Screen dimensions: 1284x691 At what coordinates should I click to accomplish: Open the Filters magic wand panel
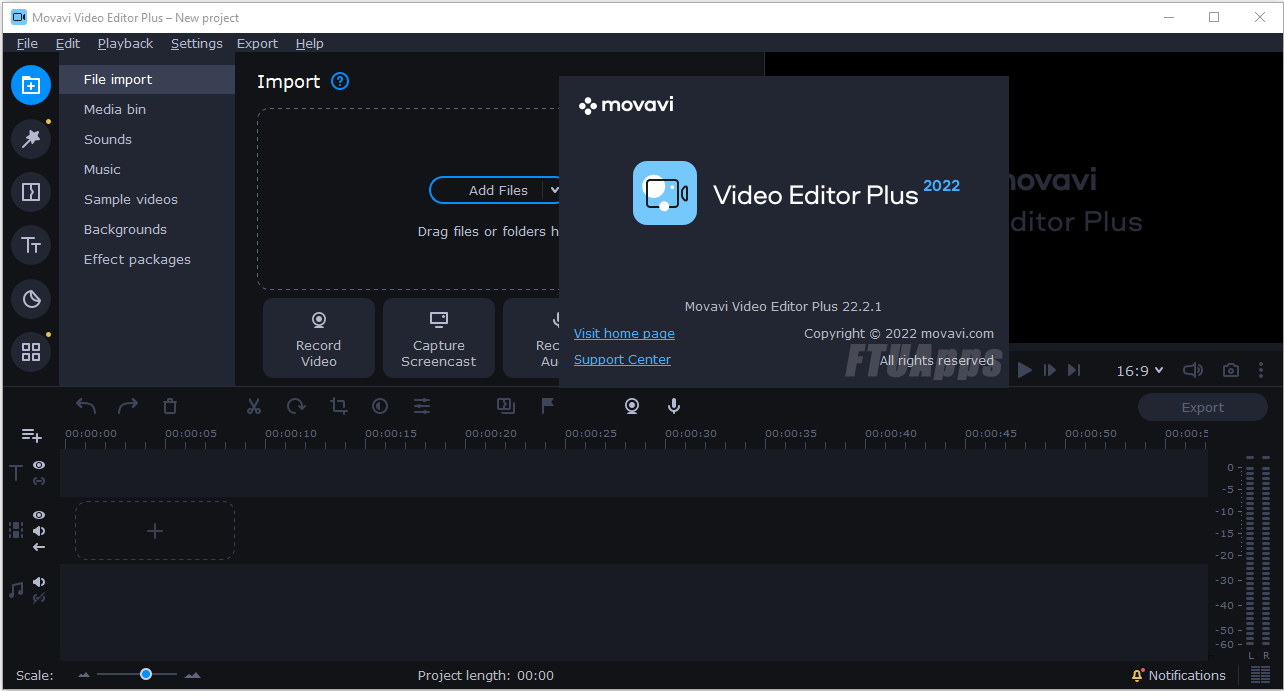click(31, 139)
